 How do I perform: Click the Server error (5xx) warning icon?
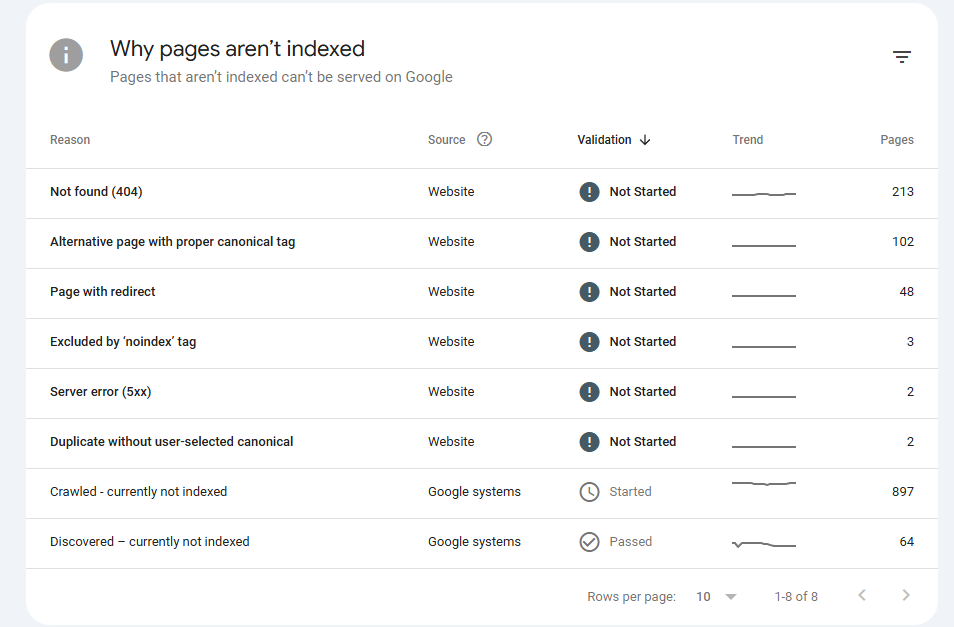589,392
